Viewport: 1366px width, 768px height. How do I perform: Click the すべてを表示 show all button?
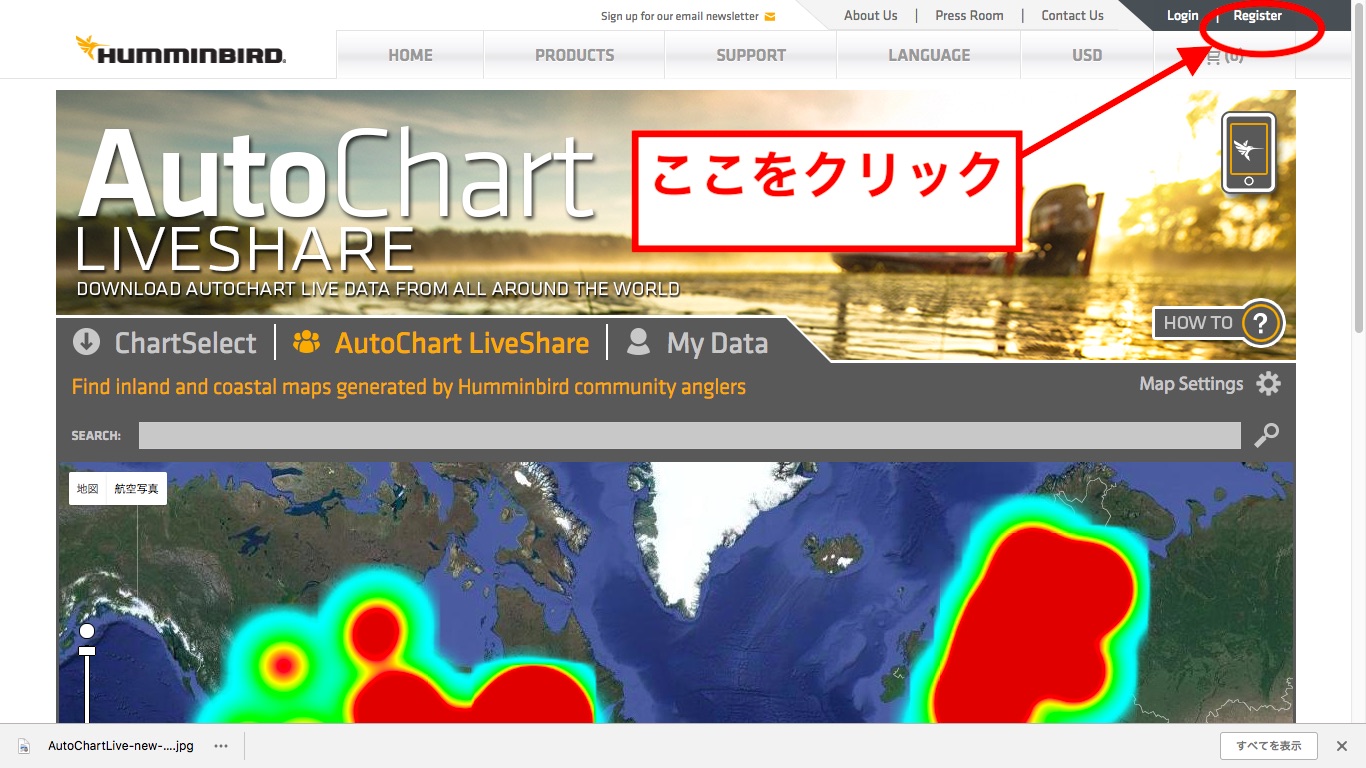point(1268,746)
